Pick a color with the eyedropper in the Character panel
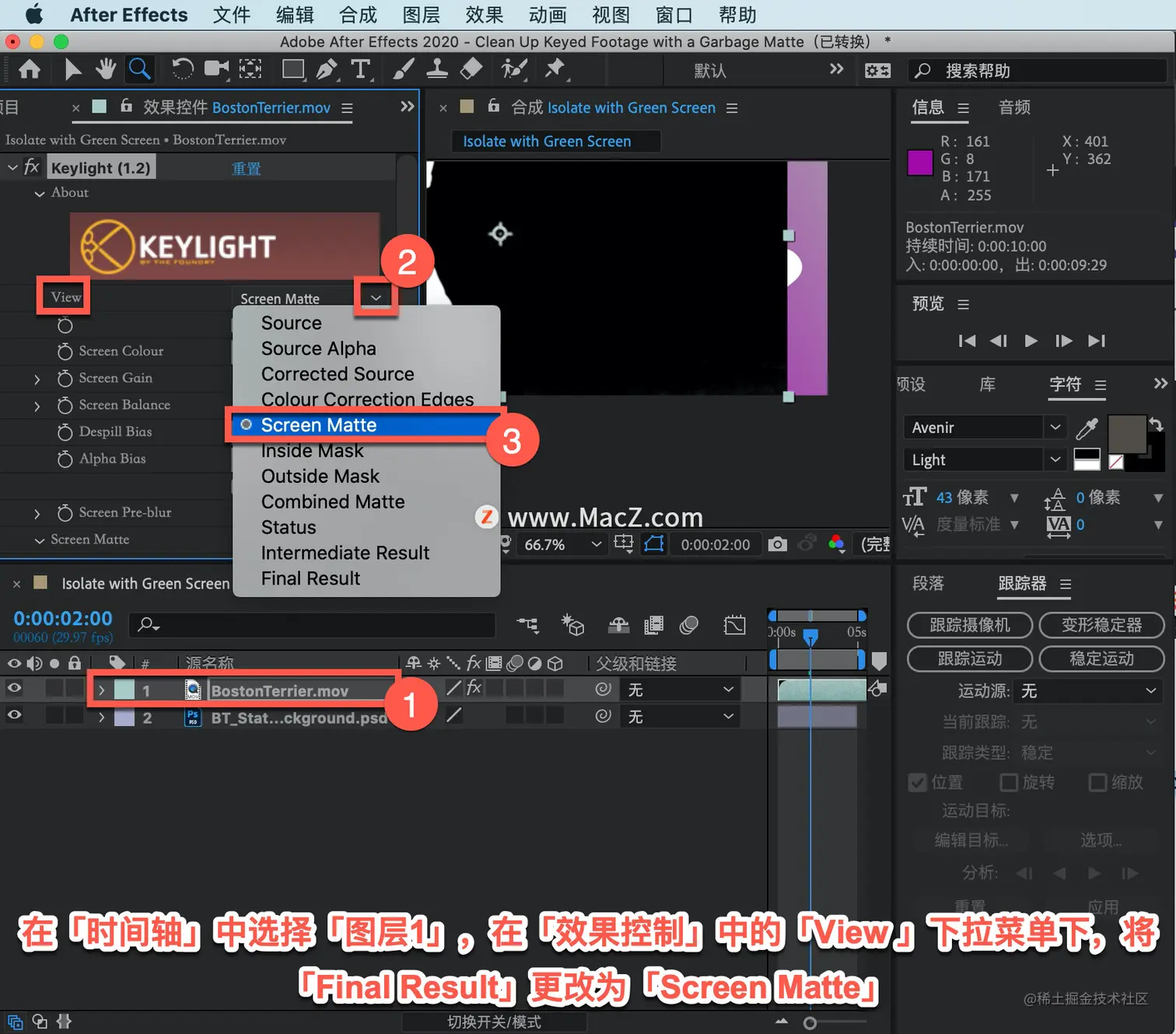 [1087, 428]
